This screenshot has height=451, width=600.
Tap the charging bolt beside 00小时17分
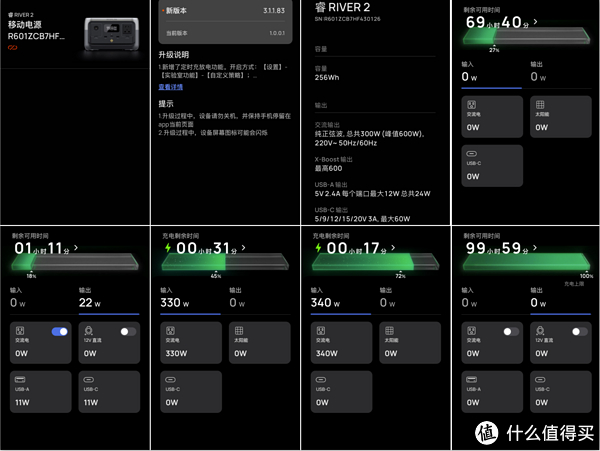pos(318,247)
